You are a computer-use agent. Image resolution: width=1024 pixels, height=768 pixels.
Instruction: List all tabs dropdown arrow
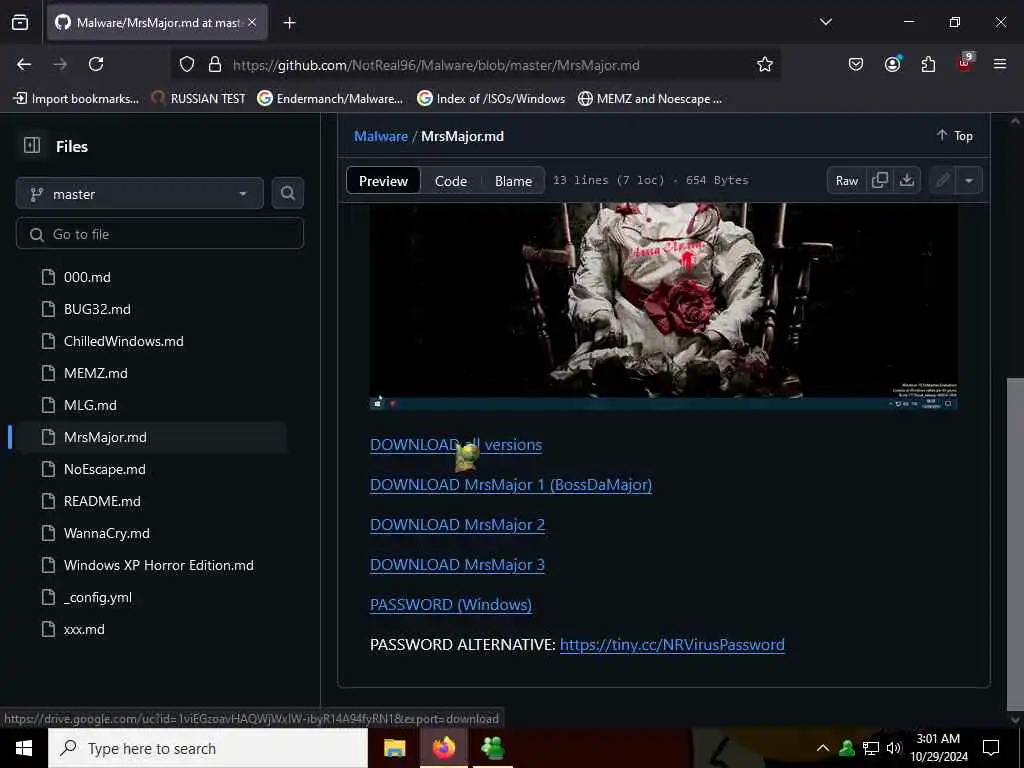point(825,22)
